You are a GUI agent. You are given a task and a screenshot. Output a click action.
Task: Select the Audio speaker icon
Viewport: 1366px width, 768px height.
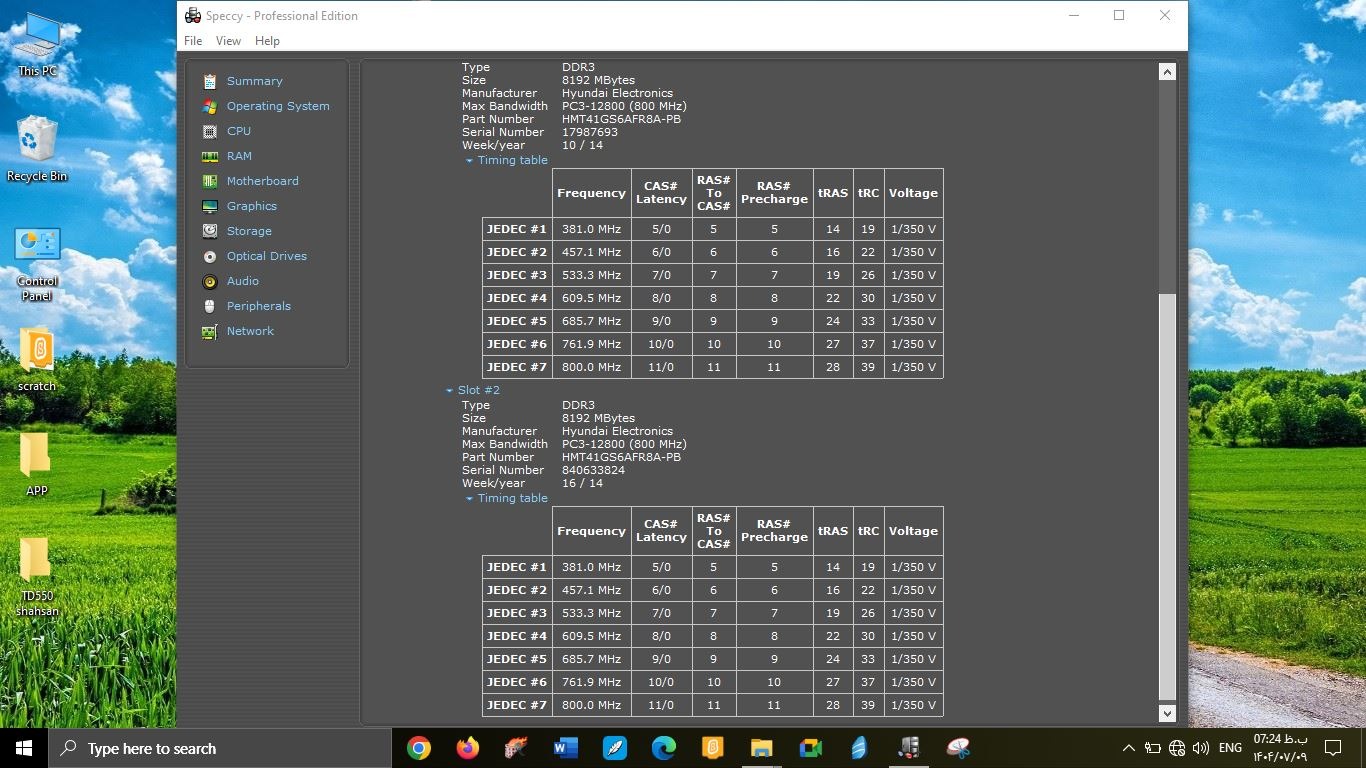tap(210, 281)
